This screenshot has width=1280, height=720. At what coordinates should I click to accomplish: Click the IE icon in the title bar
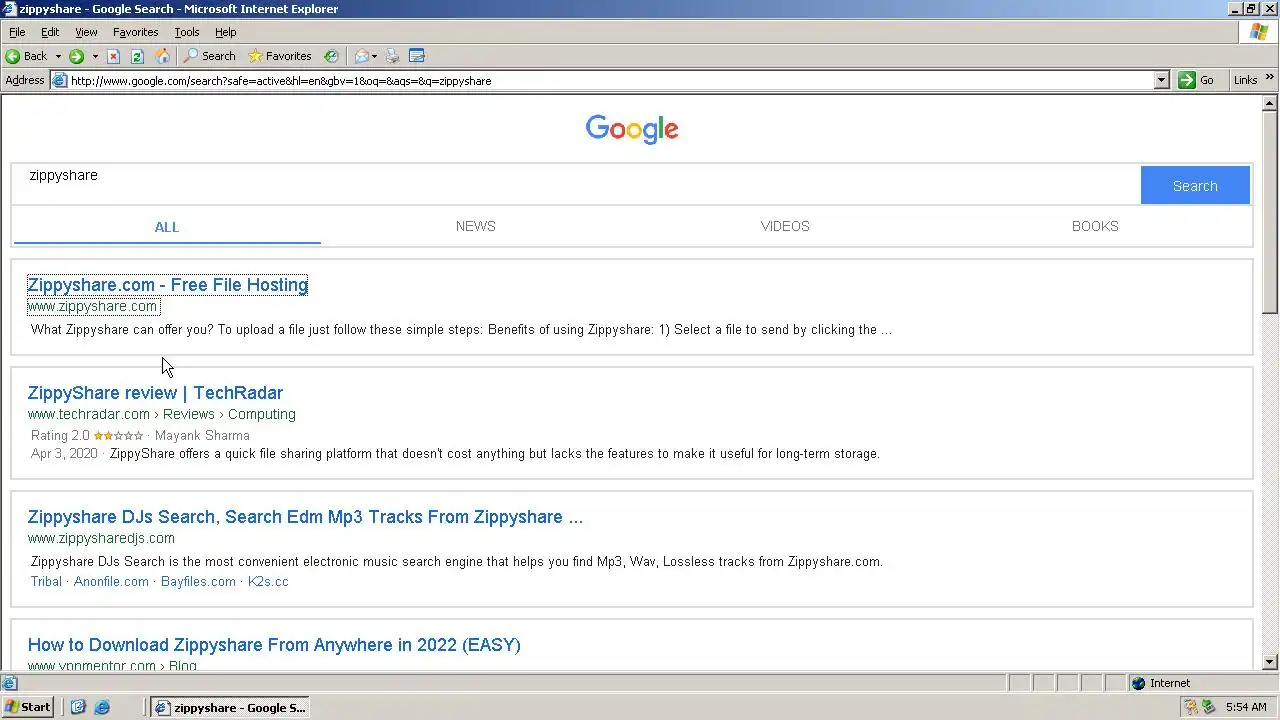point(9,9)
